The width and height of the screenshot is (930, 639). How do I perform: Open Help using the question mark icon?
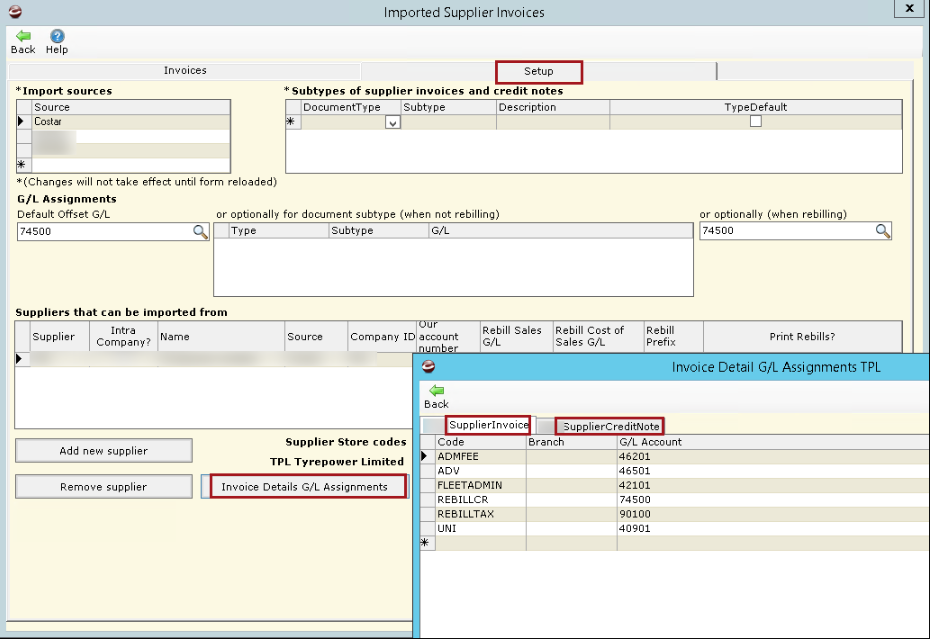click(x=57, y=36)
